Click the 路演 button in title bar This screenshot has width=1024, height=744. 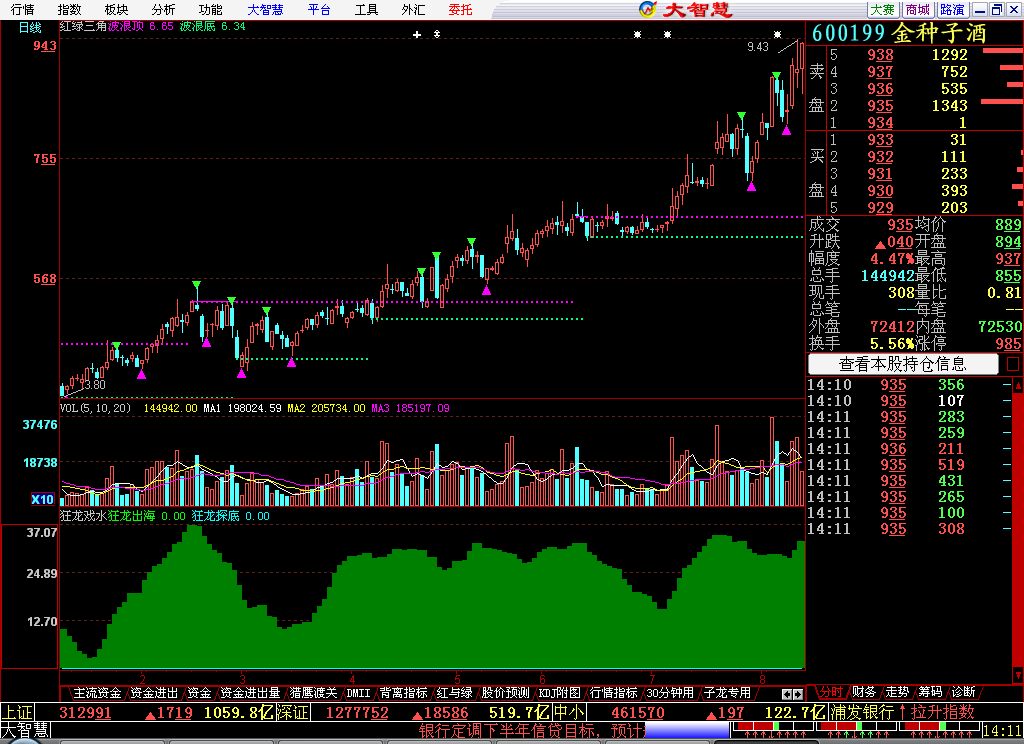(x=952, y=10)
